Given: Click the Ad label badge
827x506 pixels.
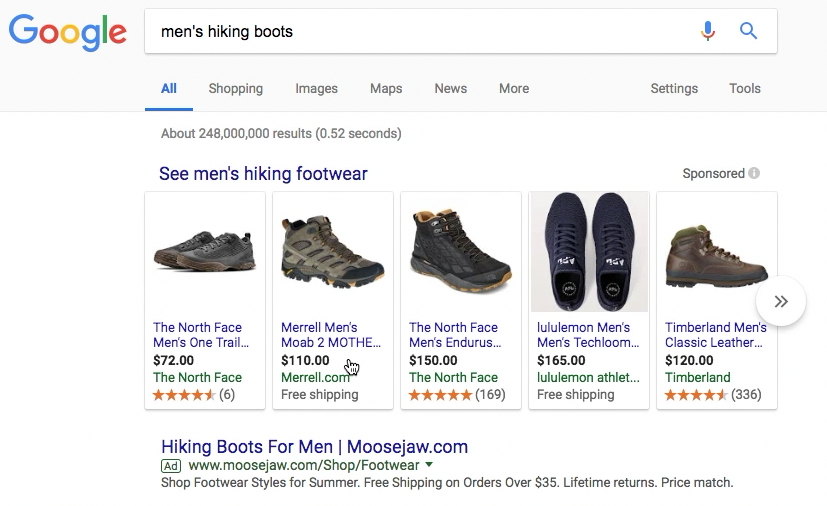Looking at the screenshot, I should [171, 466].
